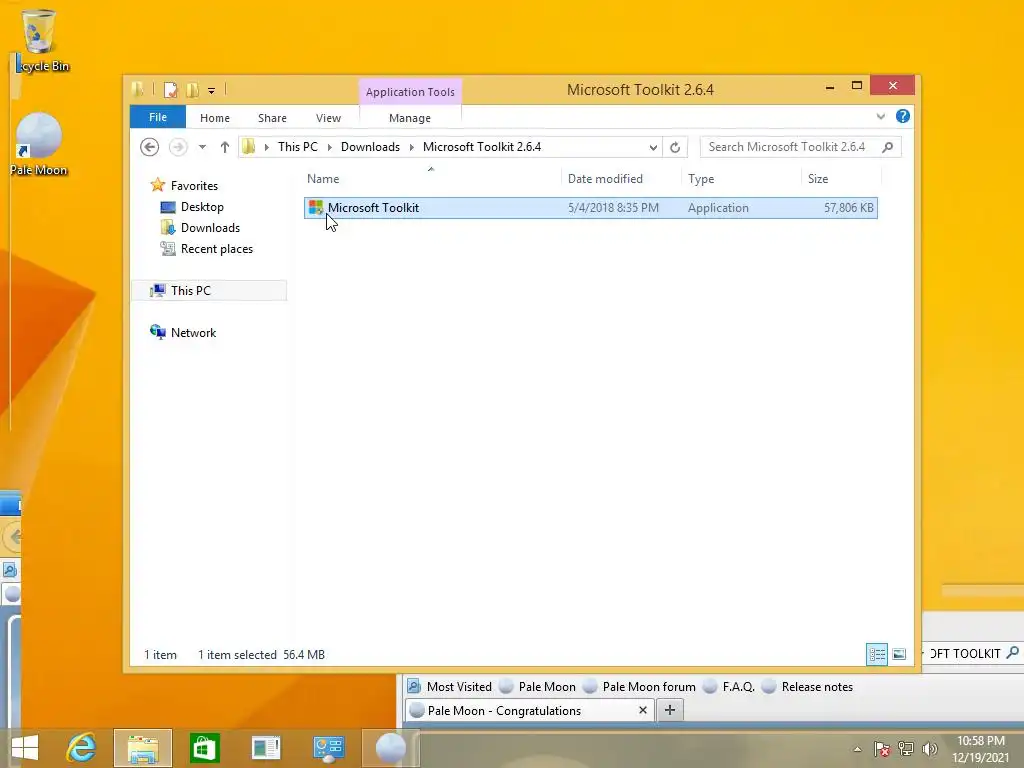Open Most Visited bookmark in Pale Moon

pyautogui.click(x=449, y=686)
